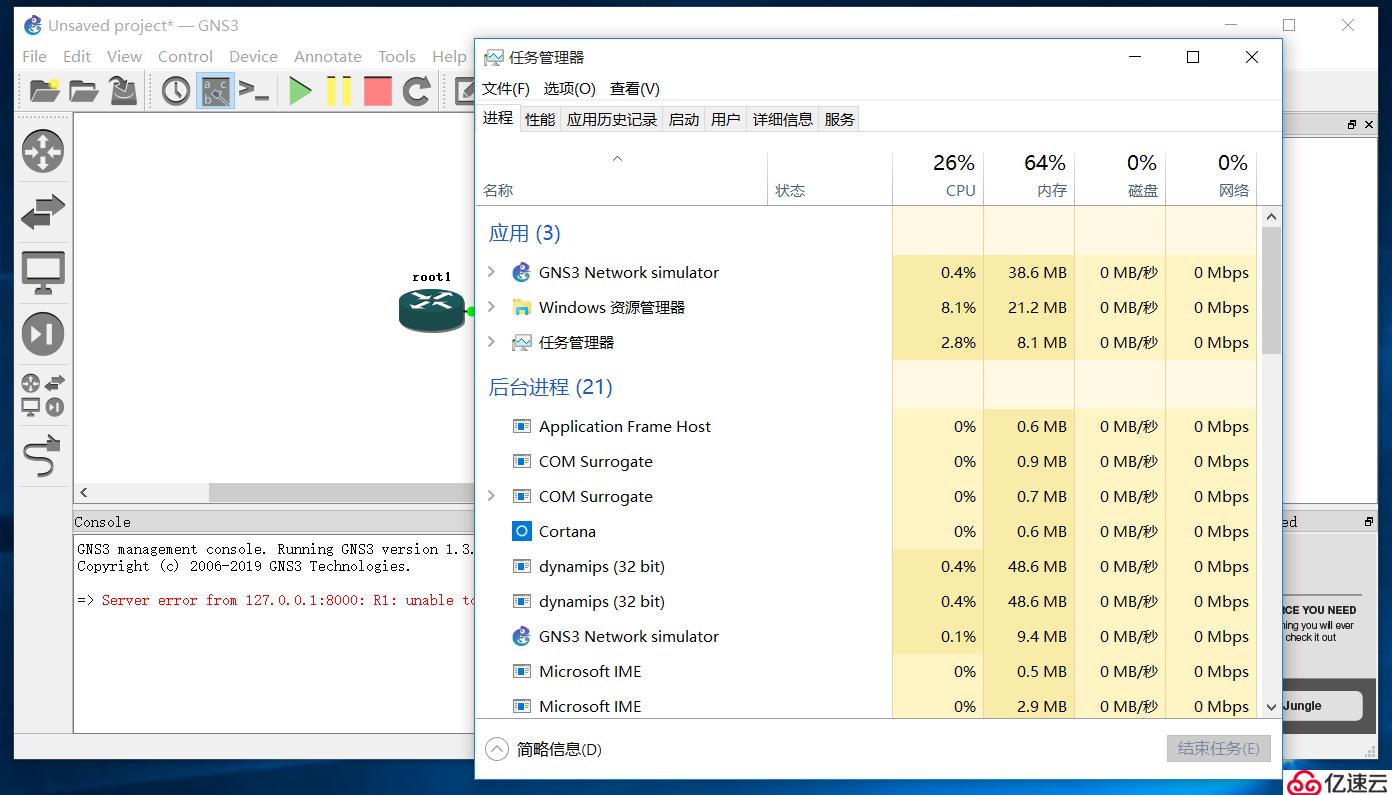This screenshot has width=1392, height=795.
Task: Open File menu in GNS3
Action: point(34,56)
